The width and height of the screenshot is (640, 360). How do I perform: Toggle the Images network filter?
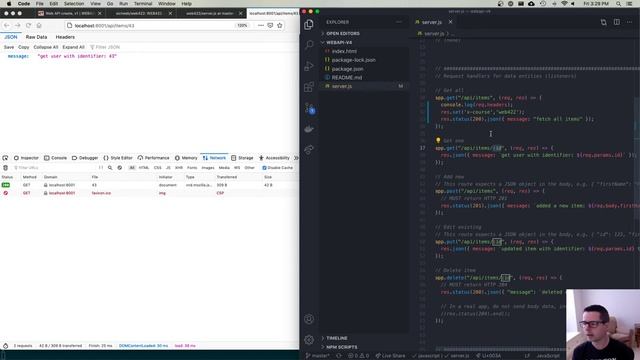pos(208,168)
